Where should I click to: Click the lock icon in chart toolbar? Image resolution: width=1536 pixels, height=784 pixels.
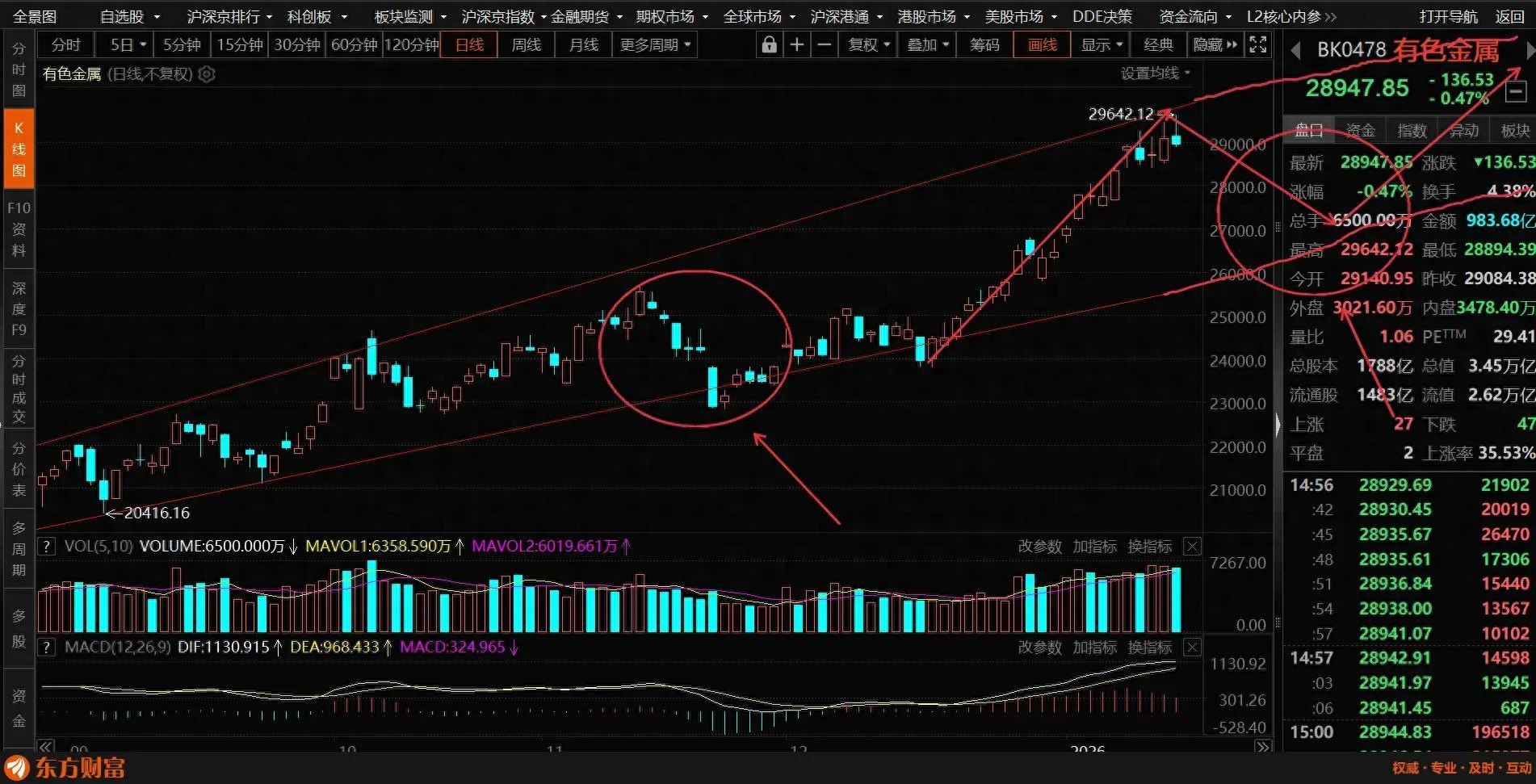769,44
